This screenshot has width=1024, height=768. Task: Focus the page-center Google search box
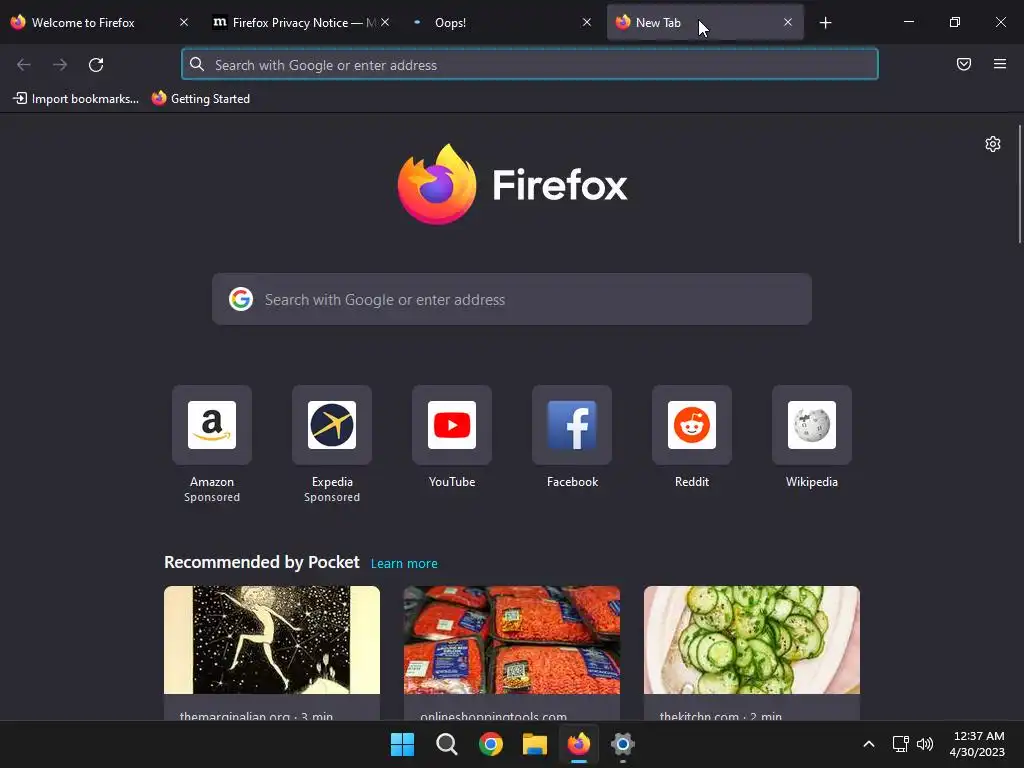(x=512, y=299)
